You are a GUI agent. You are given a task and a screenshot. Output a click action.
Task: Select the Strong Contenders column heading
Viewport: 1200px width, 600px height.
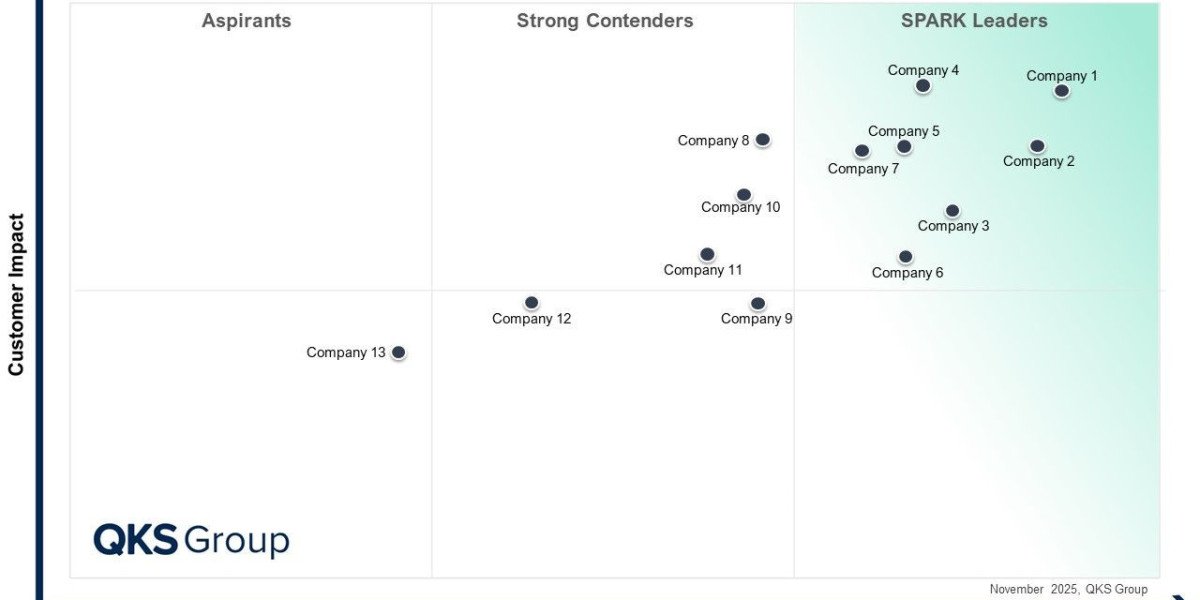605,21
